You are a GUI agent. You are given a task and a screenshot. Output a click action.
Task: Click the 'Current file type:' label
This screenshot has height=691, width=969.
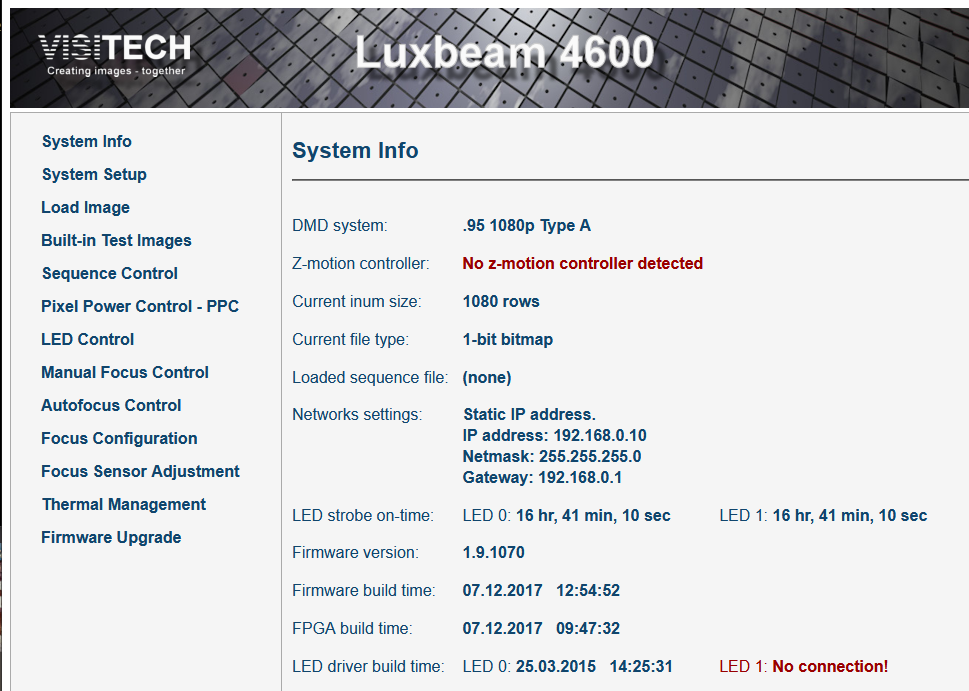350,339
